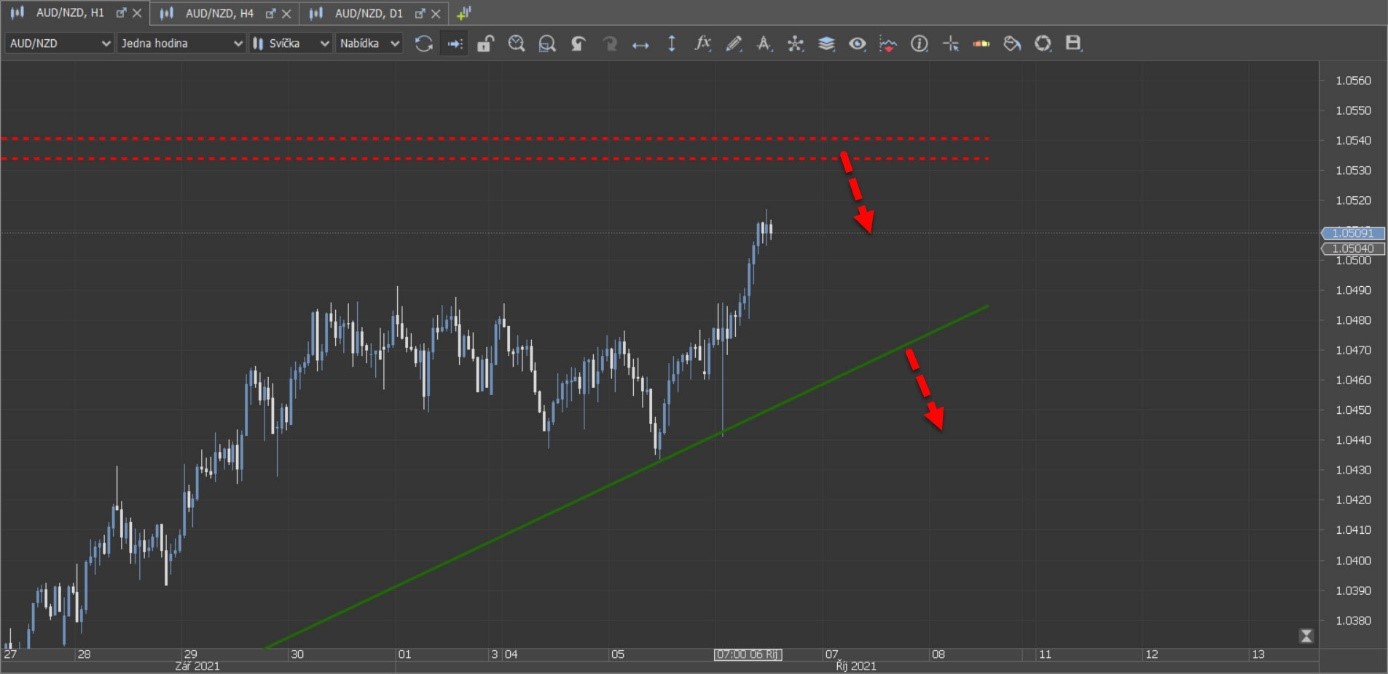The width and height of the screenshot is (1388, 674).
Task: Open the layers stack icon
Action: (826, 44)
